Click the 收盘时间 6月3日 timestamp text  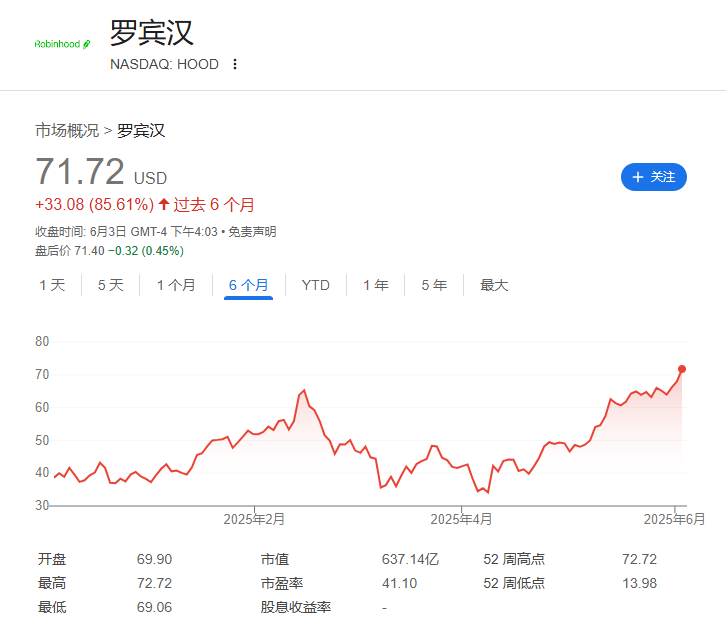point(126,231)
